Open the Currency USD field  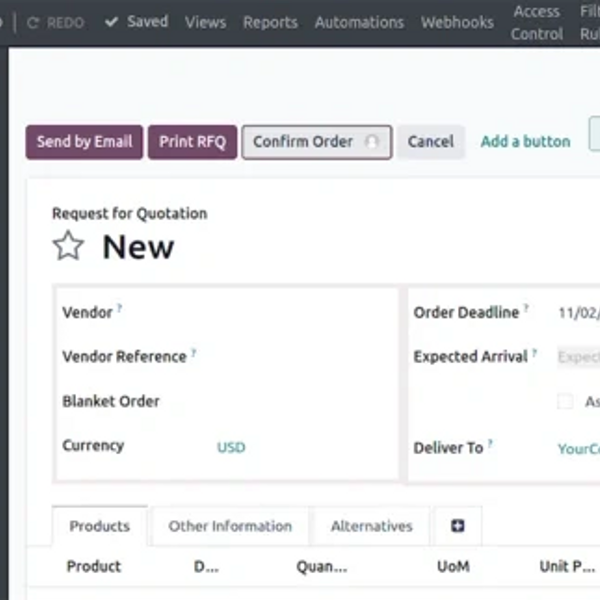[231, 447]
